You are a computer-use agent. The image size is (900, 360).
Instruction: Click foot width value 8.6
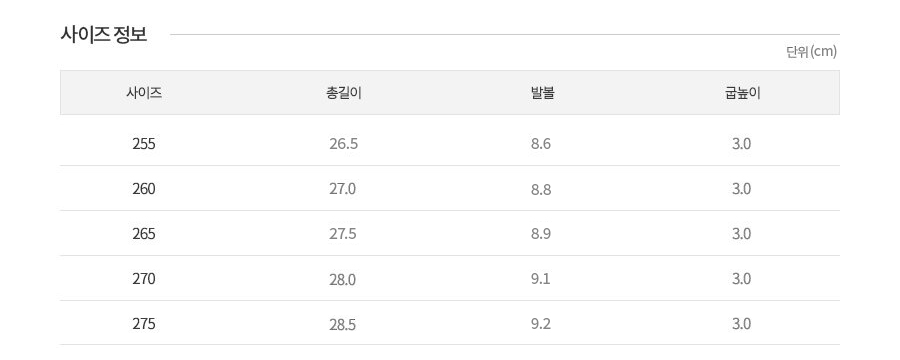541,144
